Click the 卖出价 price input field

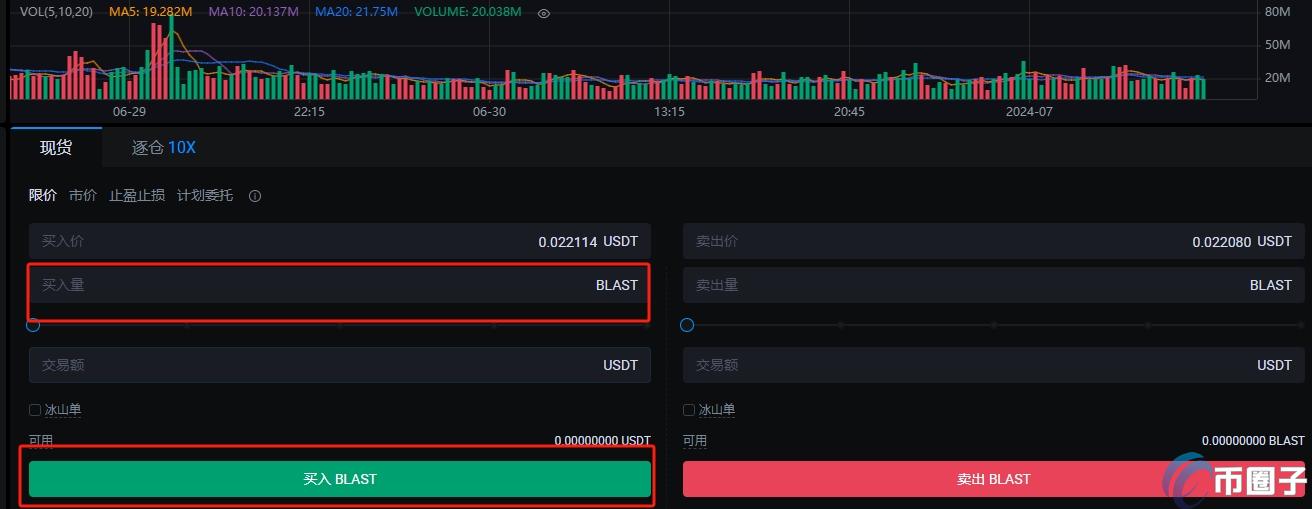994,241
